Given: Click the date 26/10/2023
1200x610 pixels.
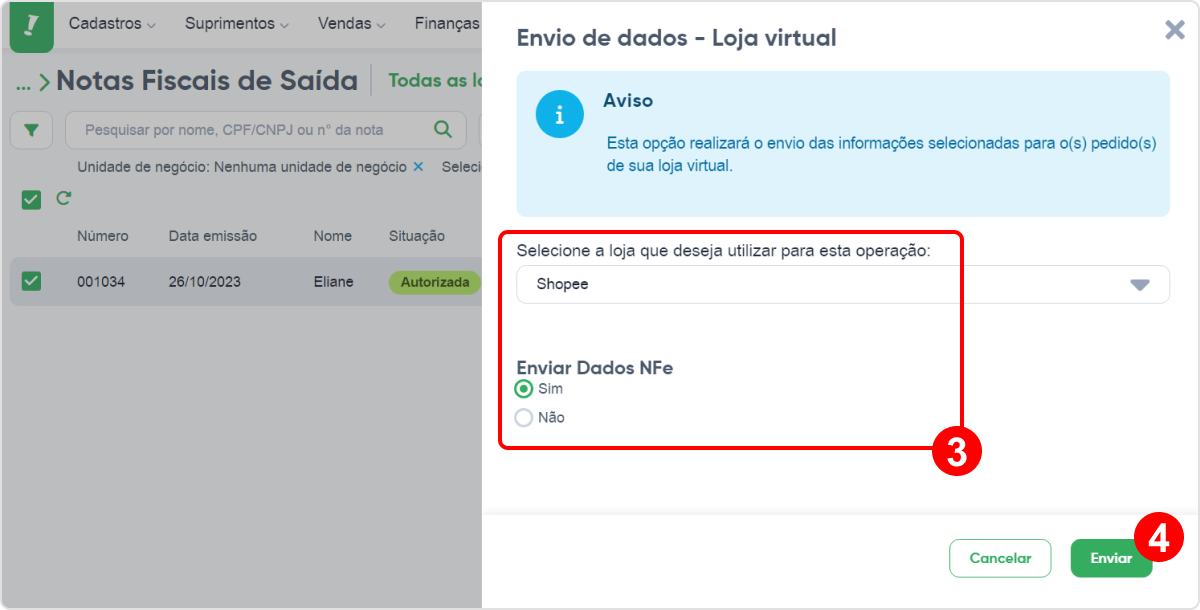Looking at the screenshot, I should click(x=205, y=282).
